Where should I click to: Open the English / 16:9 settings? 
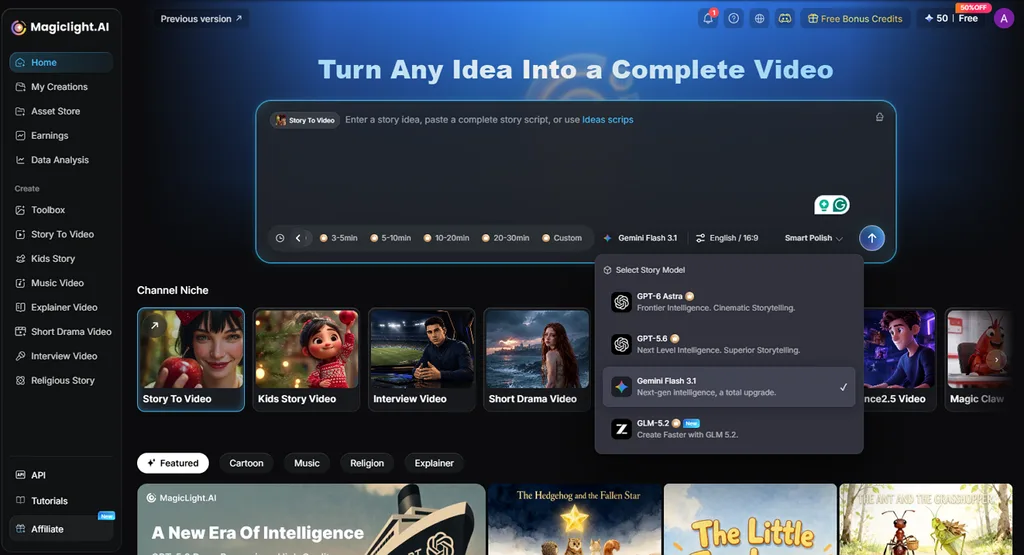727,238
